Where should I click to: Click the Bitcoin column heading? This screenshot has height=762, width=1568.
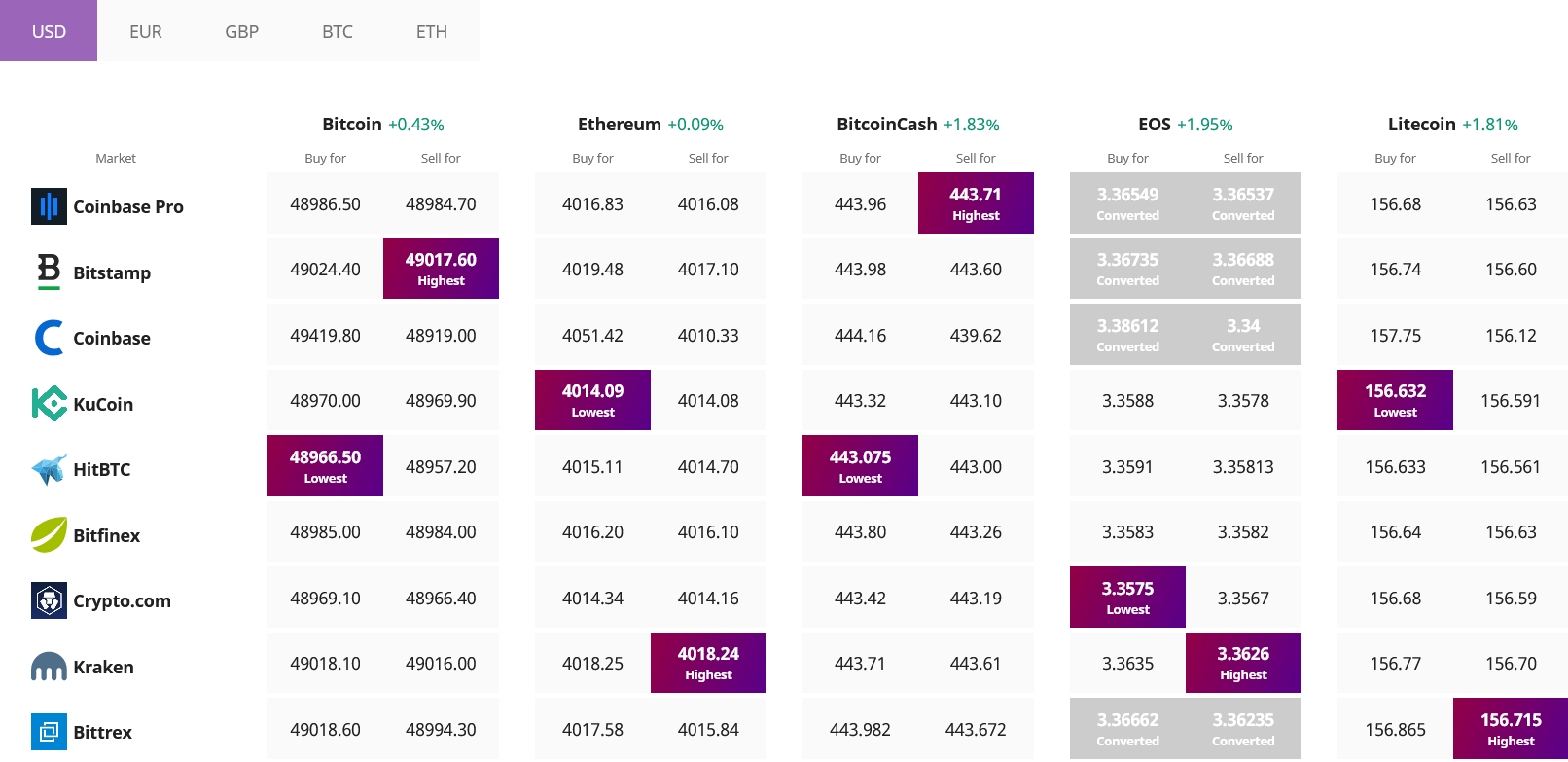pyautogui.click(x=352, y=124)
